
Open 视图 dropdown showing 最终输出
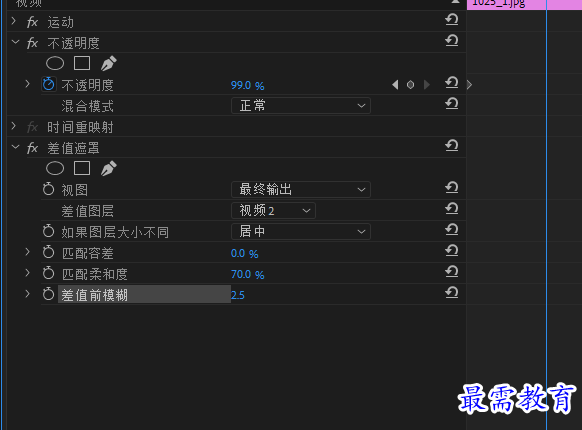coord(301,190)
